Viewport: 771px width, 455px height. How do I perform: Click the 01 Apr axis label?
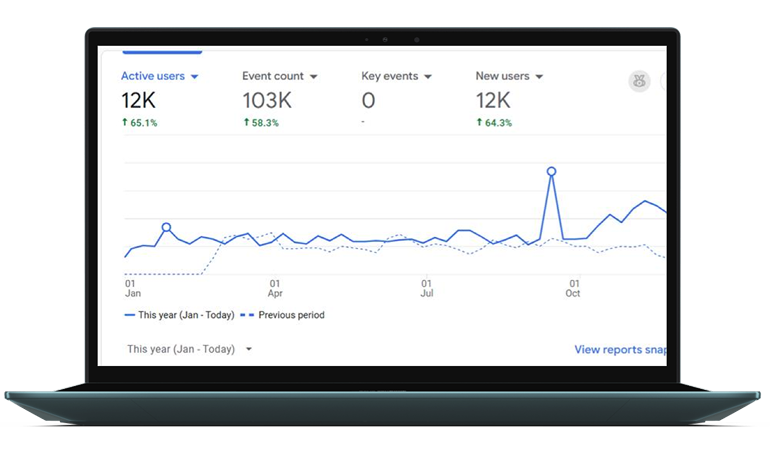[x=274, y=288]
